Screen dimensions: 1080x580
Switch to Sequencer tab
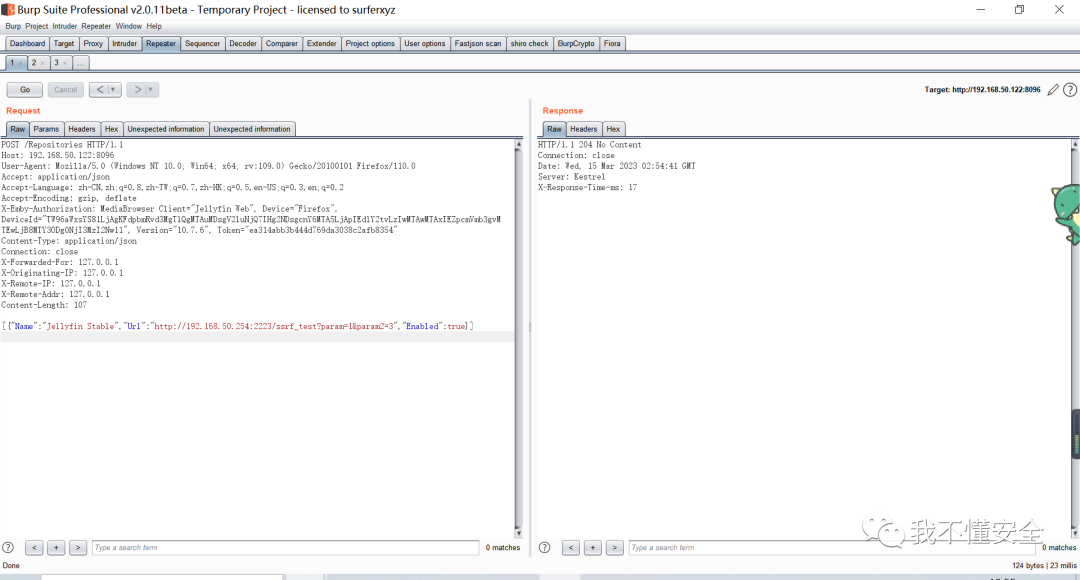coord(202,43)
